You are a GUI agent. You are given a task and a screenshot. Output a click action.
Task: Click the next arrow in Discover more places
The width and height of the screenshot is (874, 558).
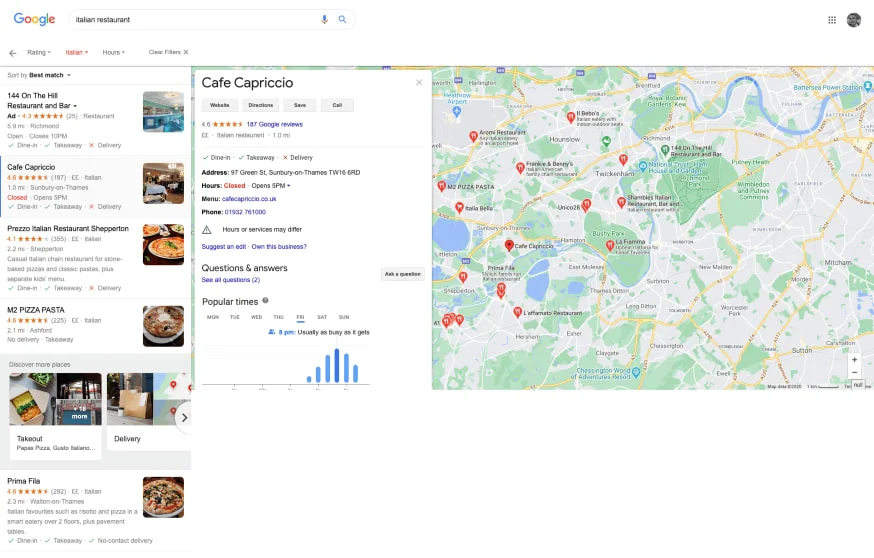click(184, 418)
